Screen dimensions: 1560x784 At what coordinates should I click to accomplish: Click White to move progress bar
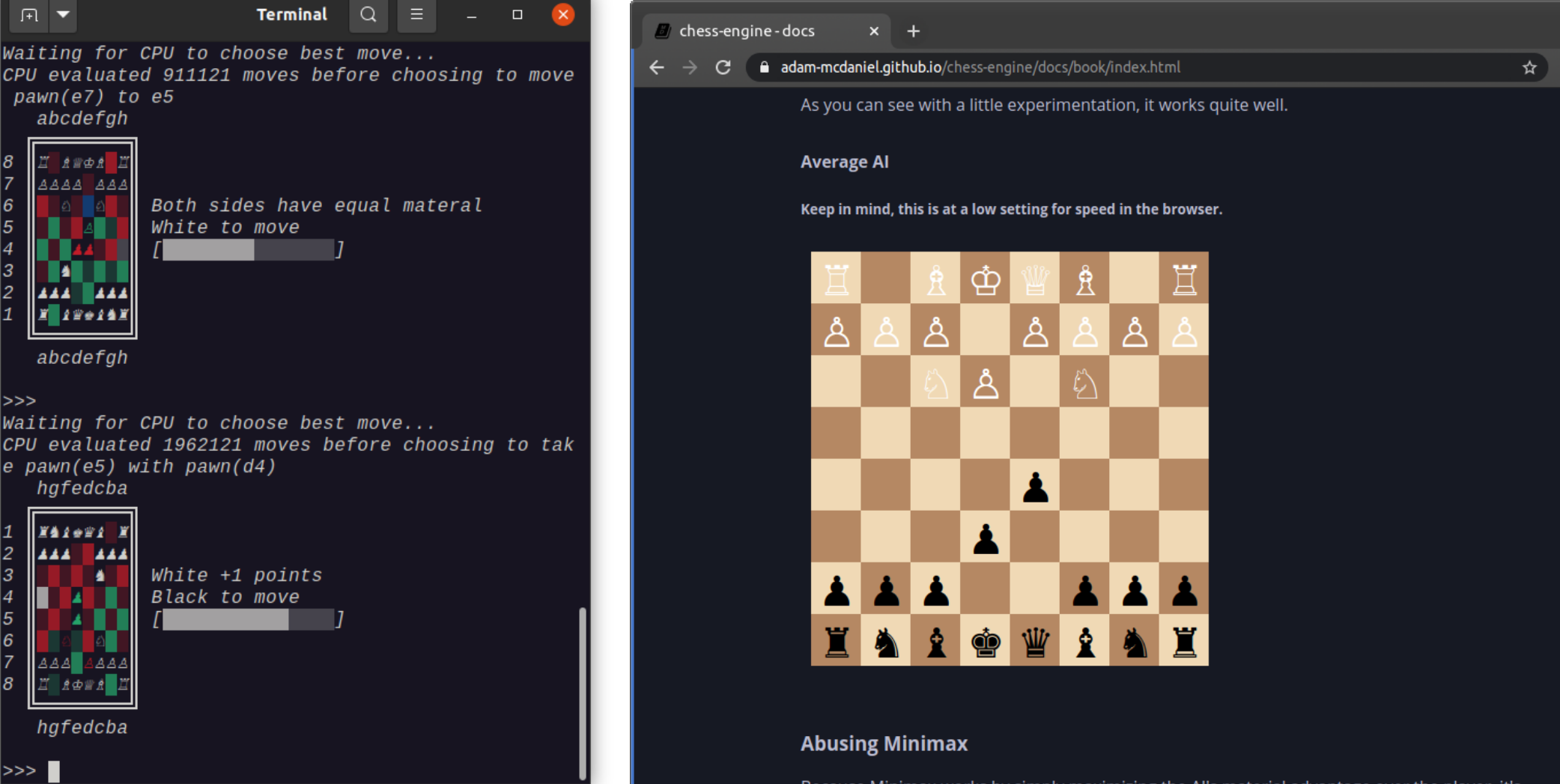pyautogui.click(x=248, y=249)
